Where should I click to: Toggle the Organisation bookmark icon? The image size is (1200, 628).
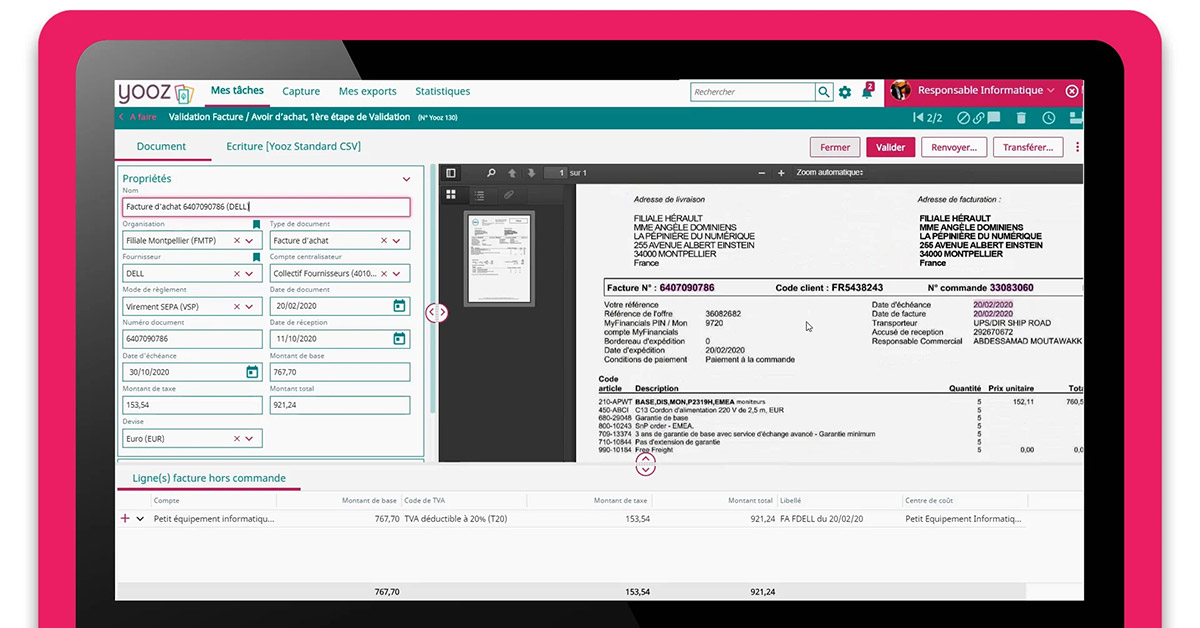[256, 224]
